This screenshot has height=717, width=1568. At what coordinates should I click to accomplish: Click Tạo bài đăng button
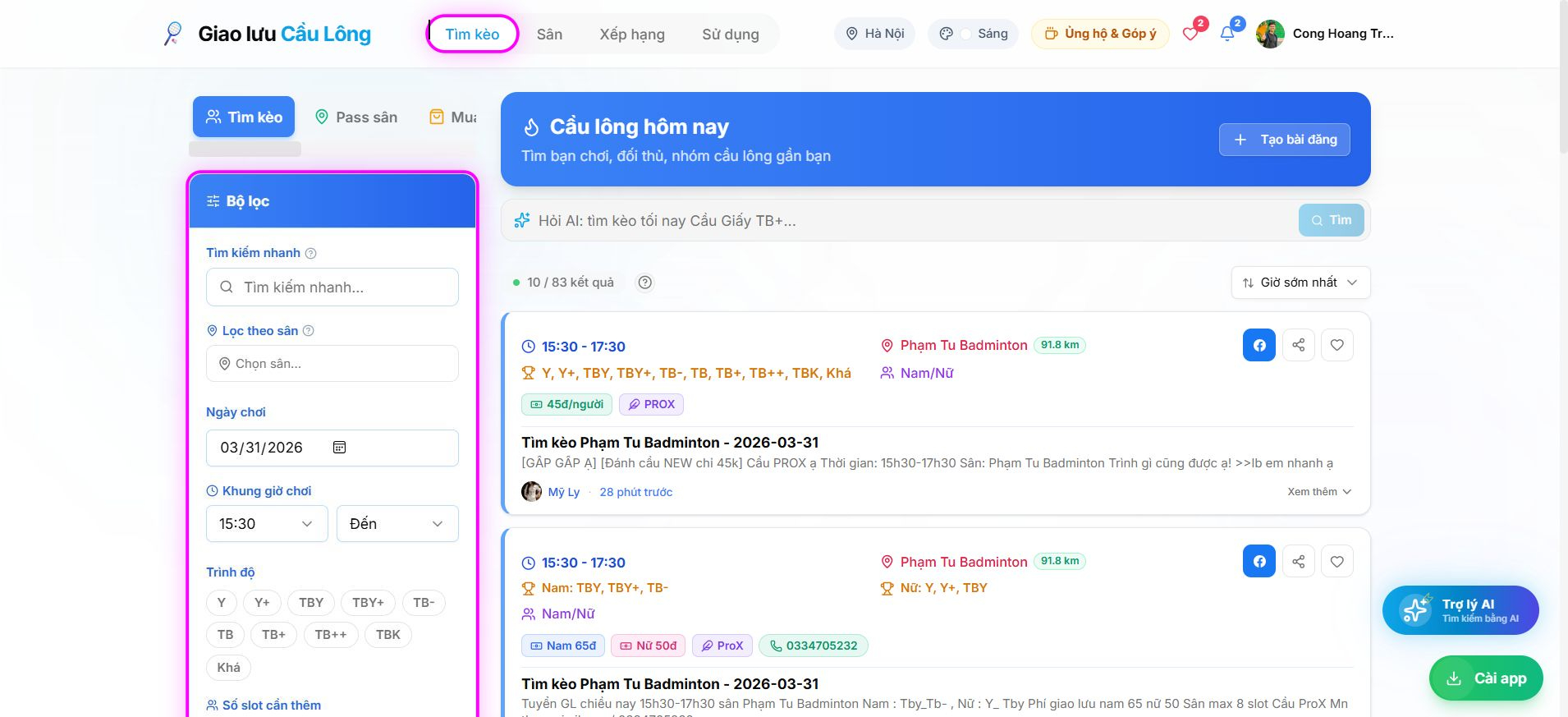click(x=1285, y=140)
